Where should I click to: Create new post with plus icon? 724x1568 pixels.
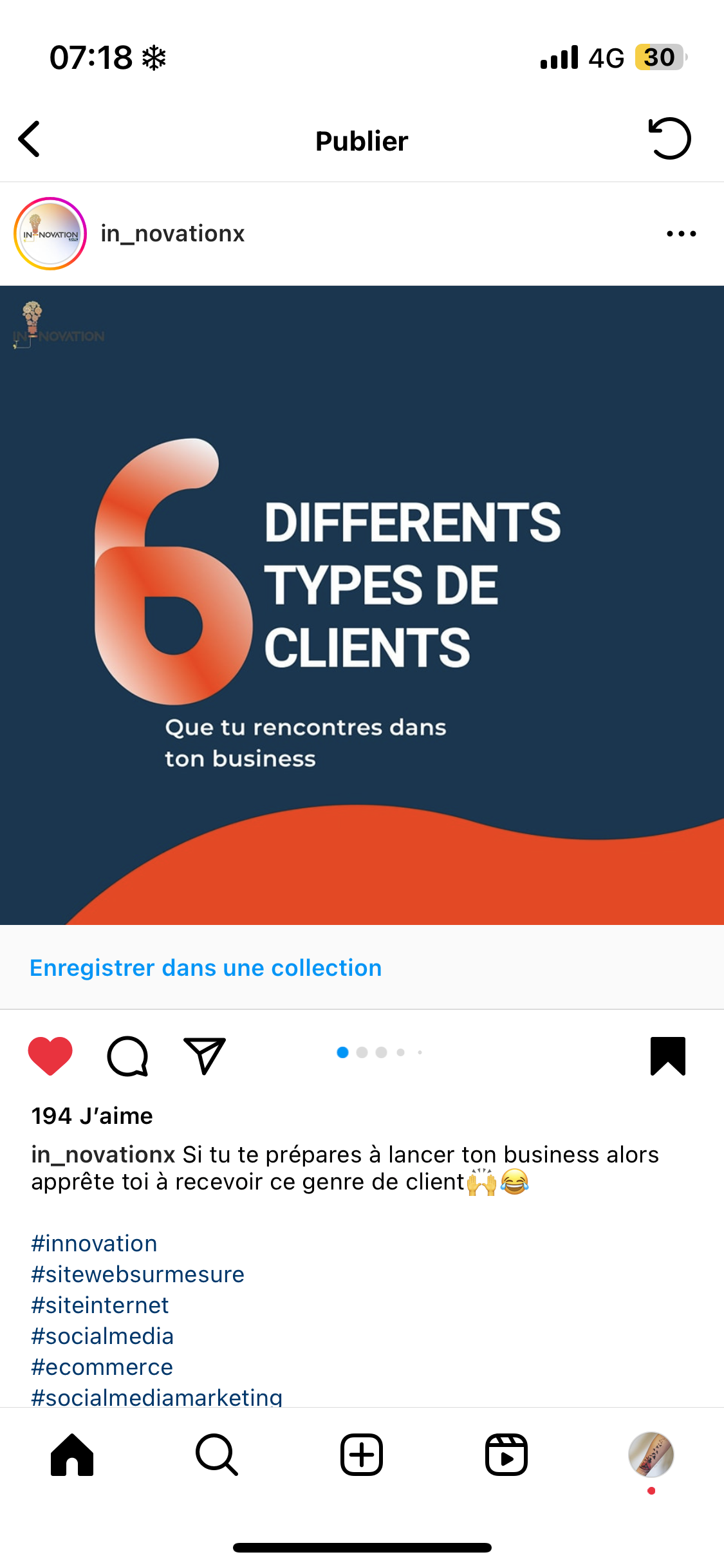pyautogui.click(x=362, y=1455)
